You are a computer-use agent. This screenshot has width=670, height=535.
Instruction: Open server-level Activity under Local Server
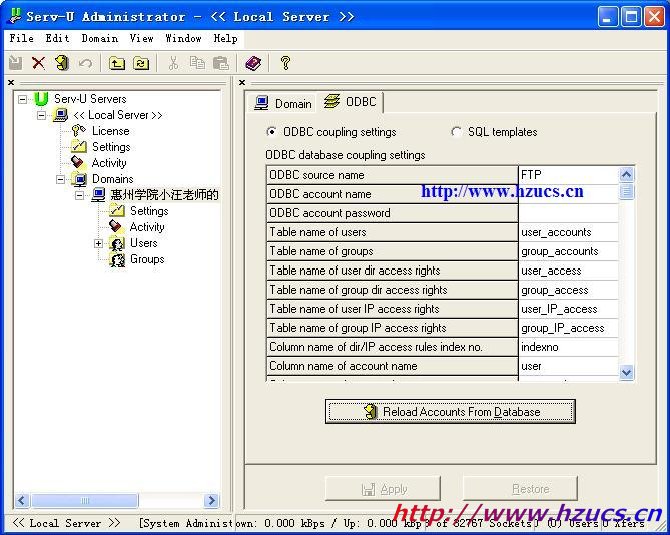[x=109, y=163]
